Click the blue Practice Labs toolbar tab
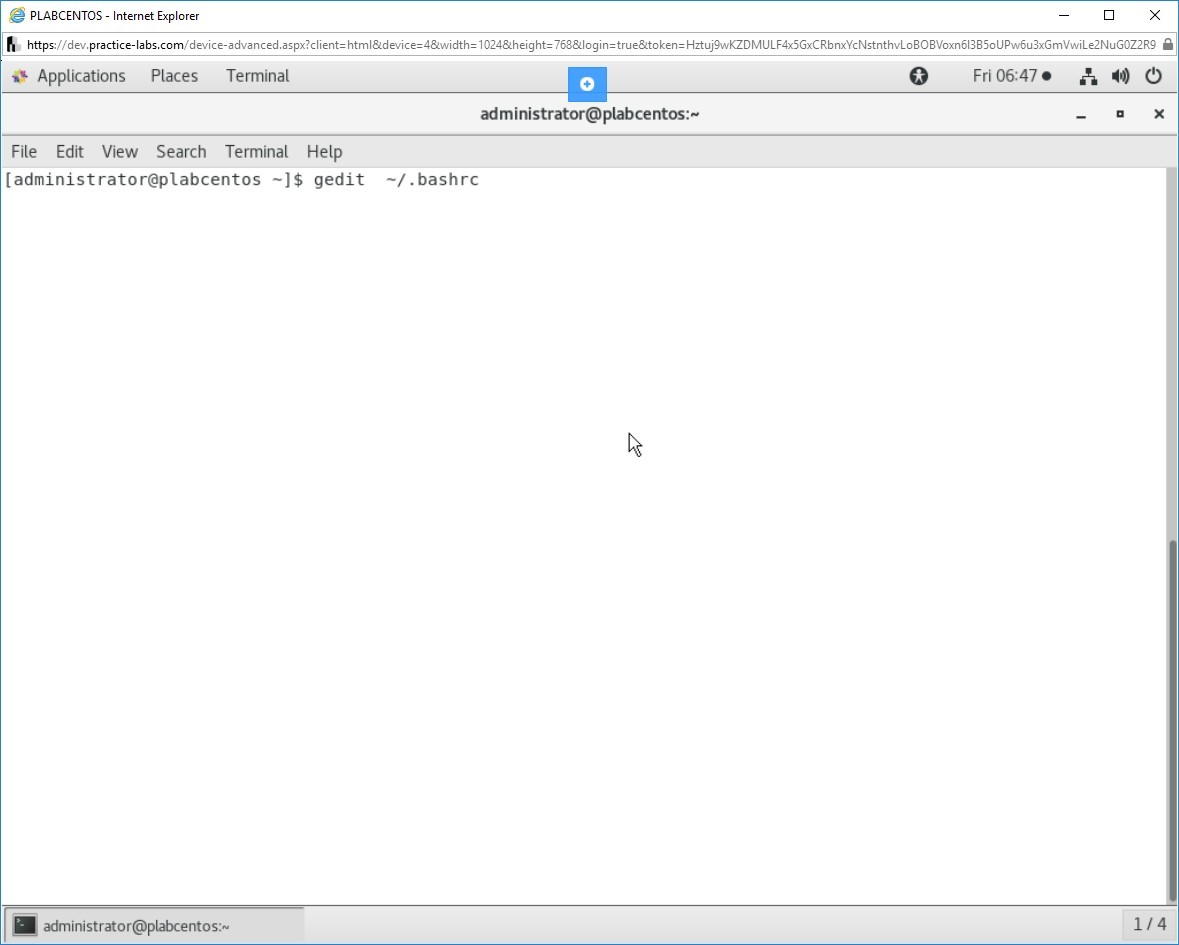The height and width of the screenshot is (945, 1179). [x=587, y=84]
